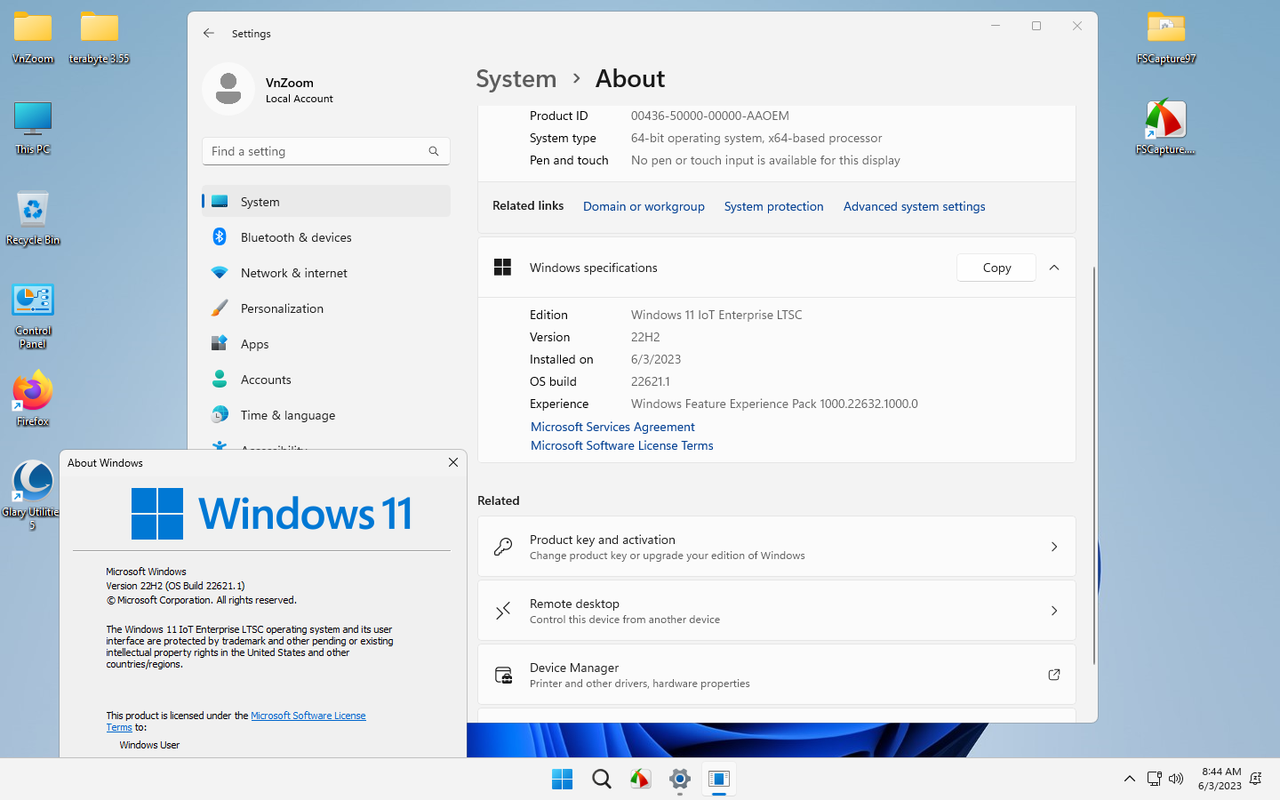Screen dimensions: 1280x800
Task: Go to System in the breadcrumb
Action: [x=516, y=79]
